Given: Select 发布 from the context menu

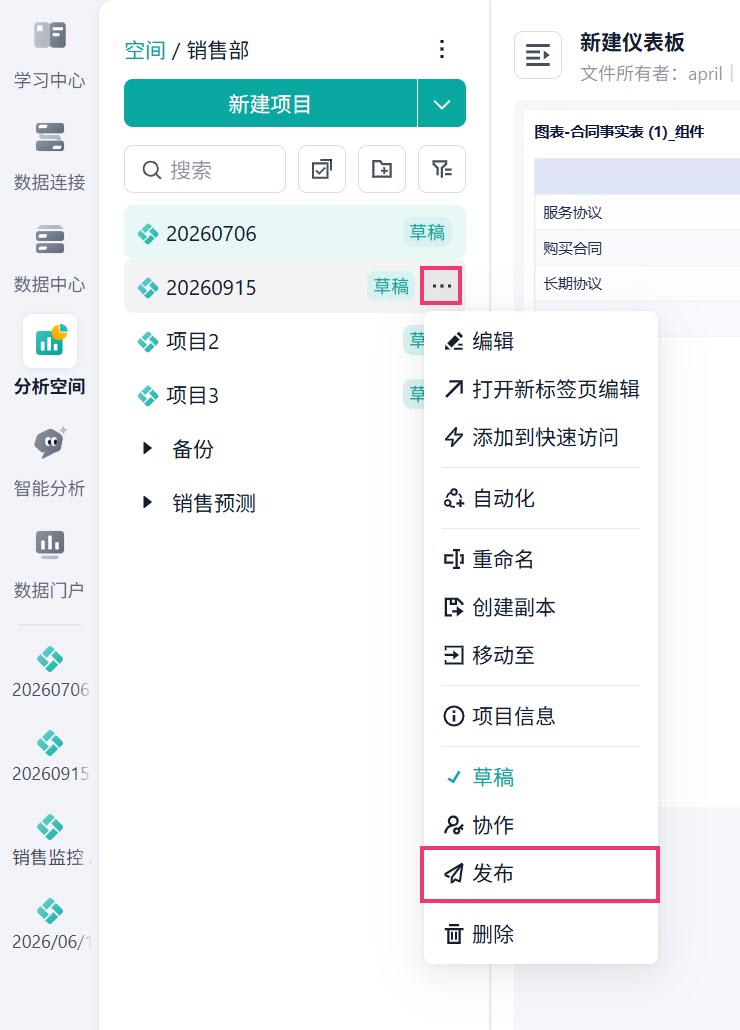Looking at the screenshot, I should [x=540, y=874].
